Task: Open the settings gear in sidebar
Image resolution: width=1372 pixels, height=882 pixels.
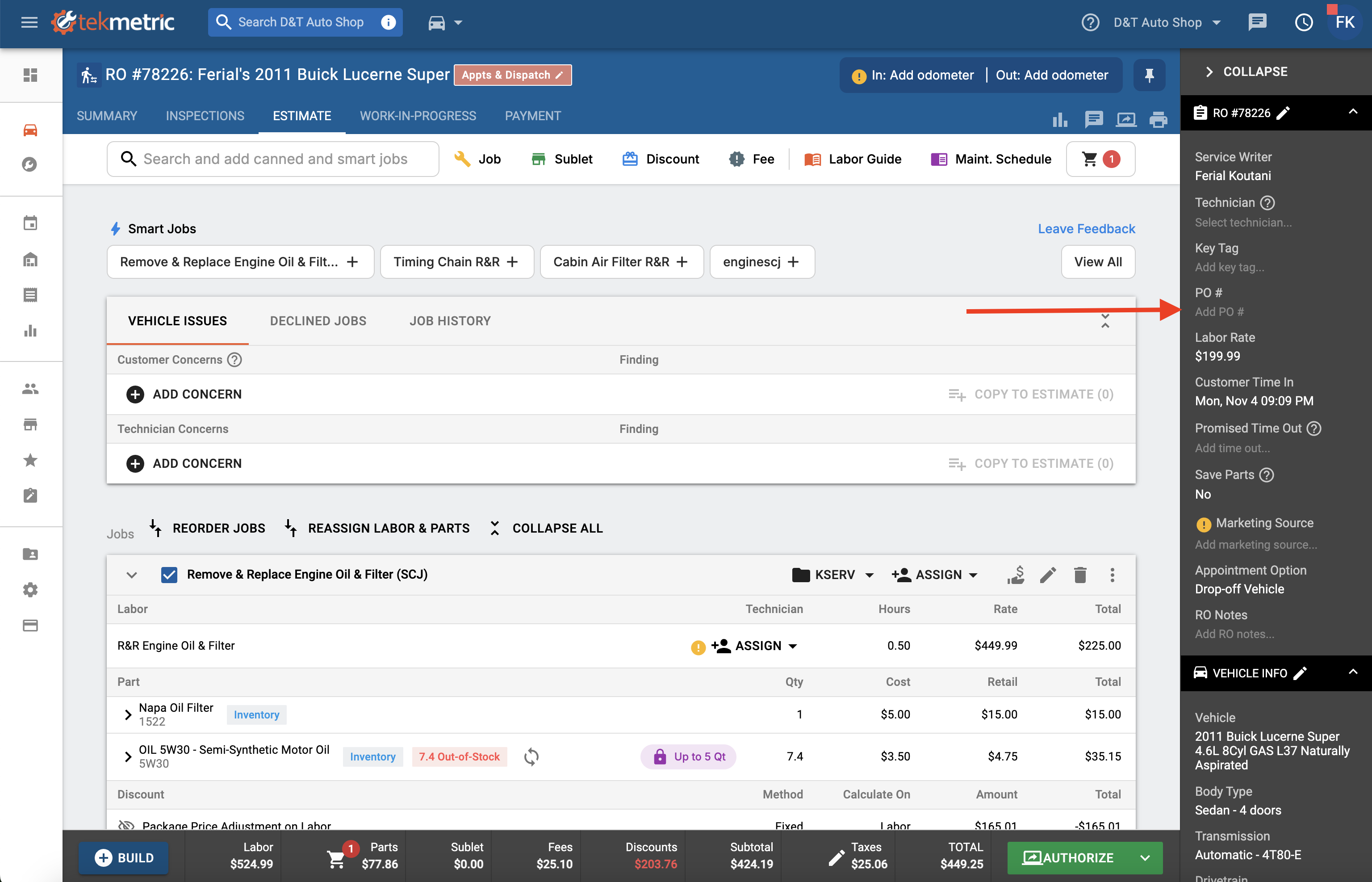Action: point(30,590)
